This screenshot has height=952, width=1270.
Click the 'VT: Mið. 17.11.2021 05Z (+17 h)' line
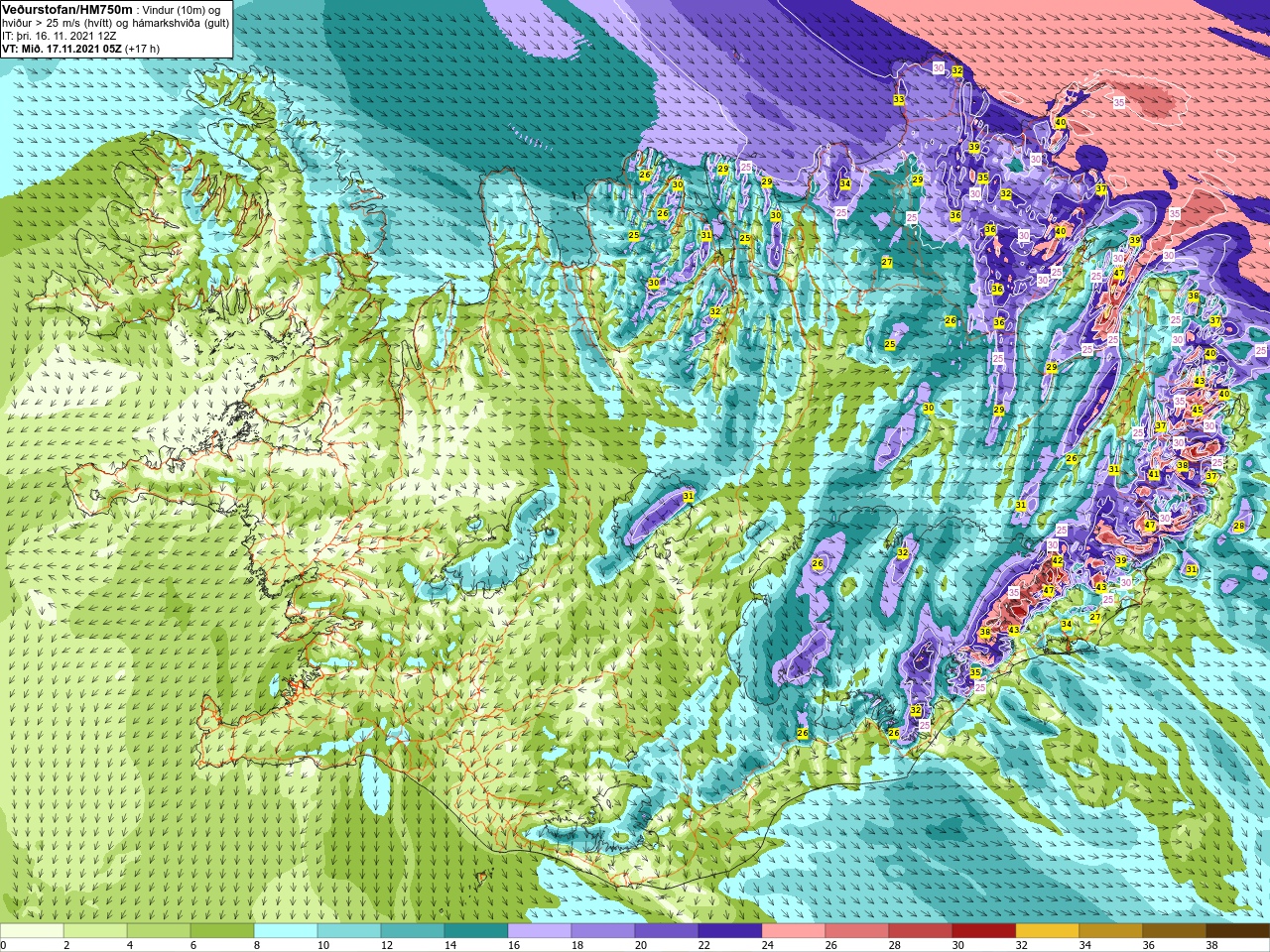(80, 49)
